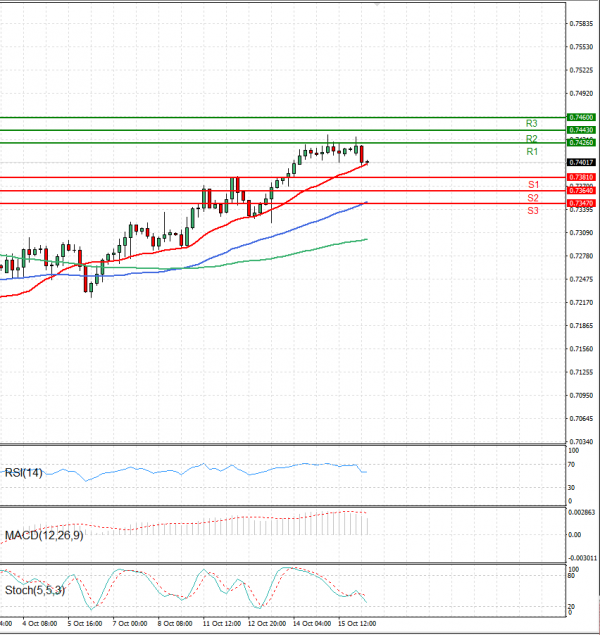600x635 pixels.
Task: Click the RSI 30 level label
Action: [571, 488]
